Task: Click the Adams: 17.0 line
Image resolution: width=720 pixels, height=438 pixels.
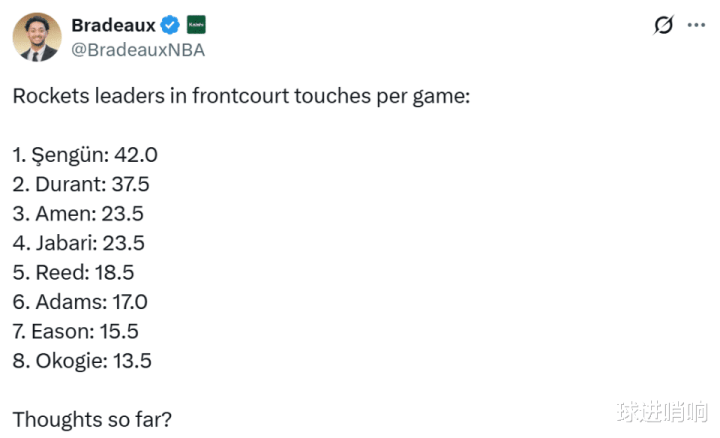Action: (x=80, y=302)
